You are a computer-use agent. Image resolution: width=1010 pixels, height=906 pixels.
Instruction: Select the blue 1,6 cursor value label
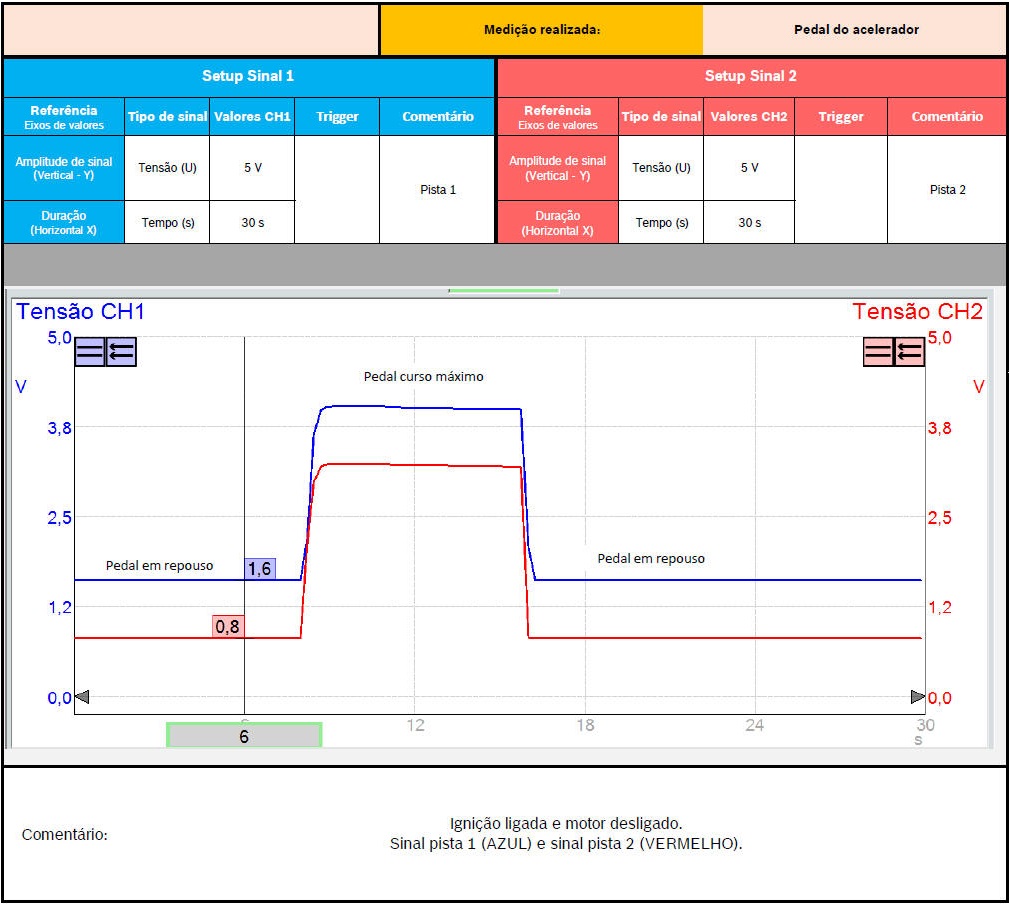260,569
